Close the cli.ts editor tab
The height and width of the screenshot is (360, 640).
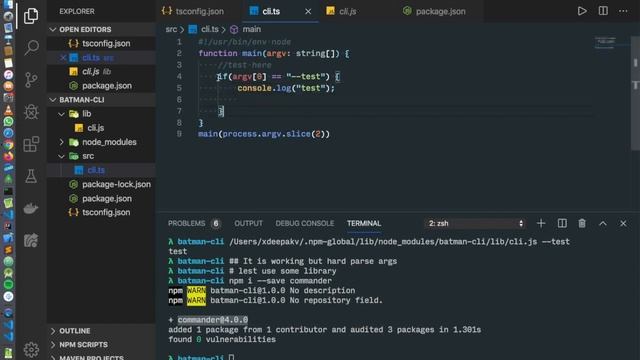(x=308, y=11)
